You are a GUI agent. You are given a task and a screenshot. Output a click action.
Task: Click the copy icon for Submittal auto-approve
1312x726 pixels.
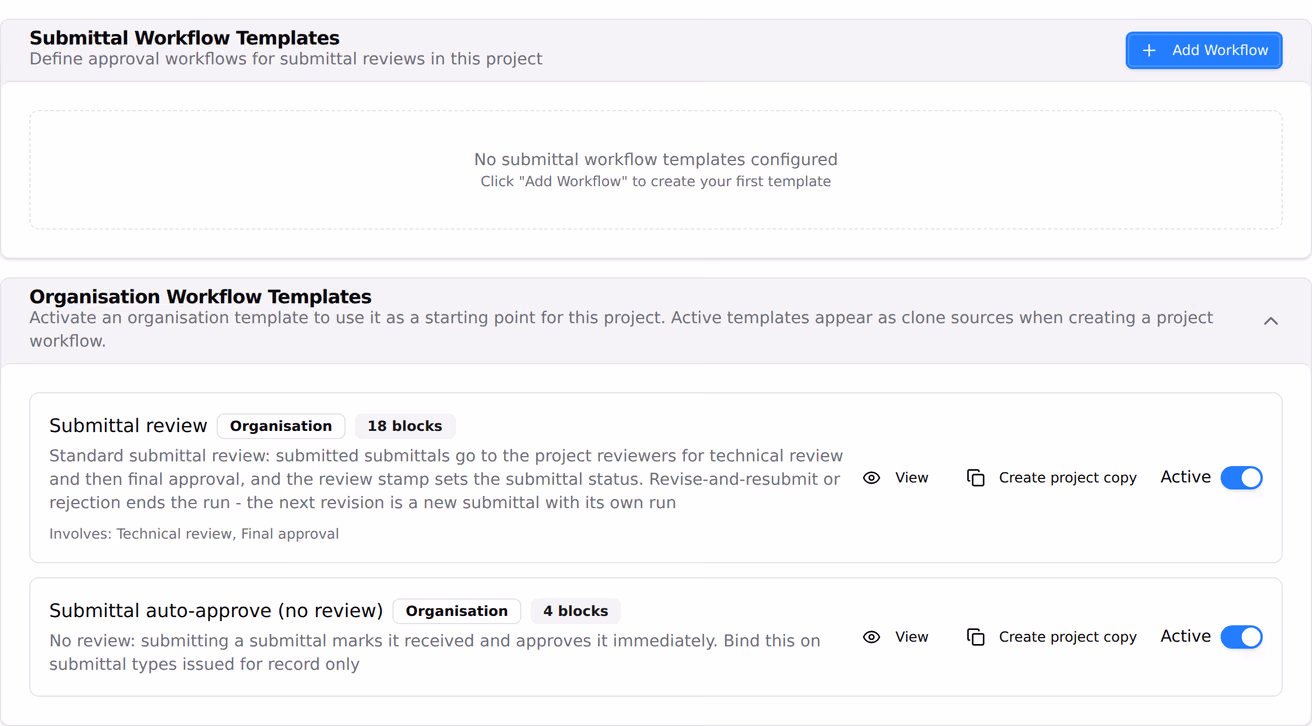click(x=976, y=637)
